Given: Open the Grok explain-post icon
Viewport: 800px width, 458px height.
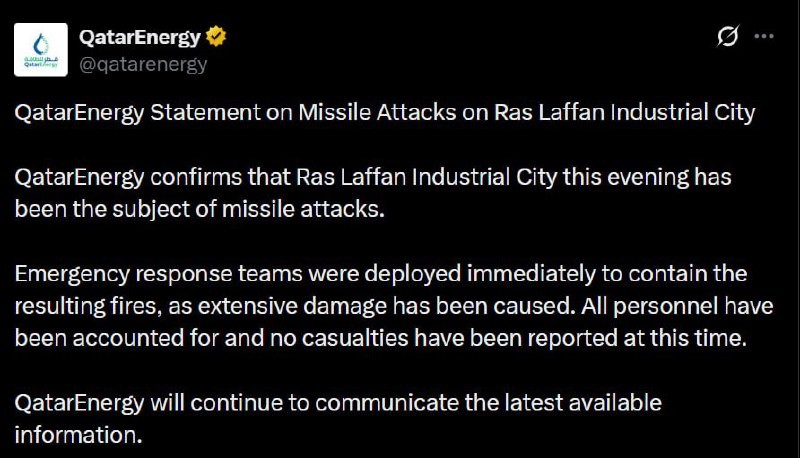Looking at the screenshot, I should tap(728, 37).
